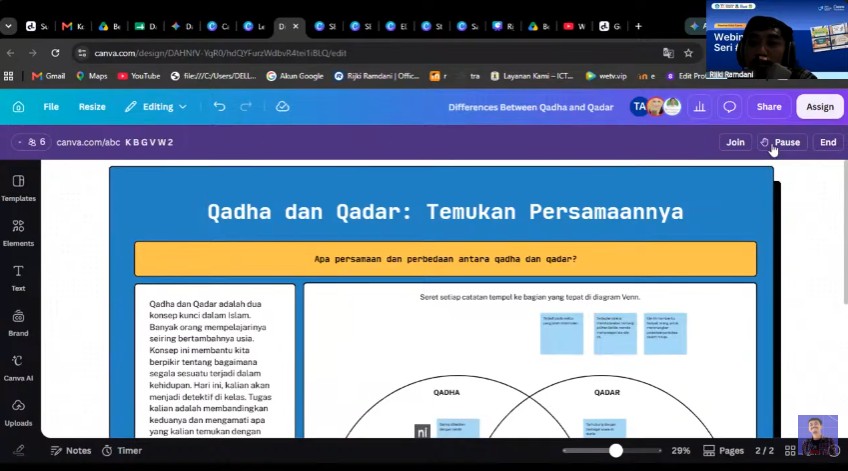The image size is (848, 471).
Task: Open the Share button
Action: click(768, 107)
